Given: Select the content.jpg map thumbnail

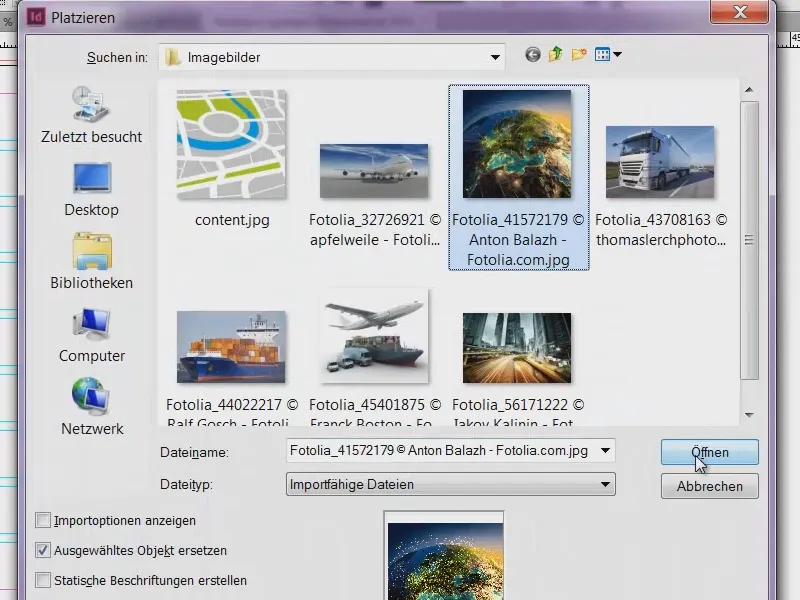Looking at the screenshot, I should (231, 144).
